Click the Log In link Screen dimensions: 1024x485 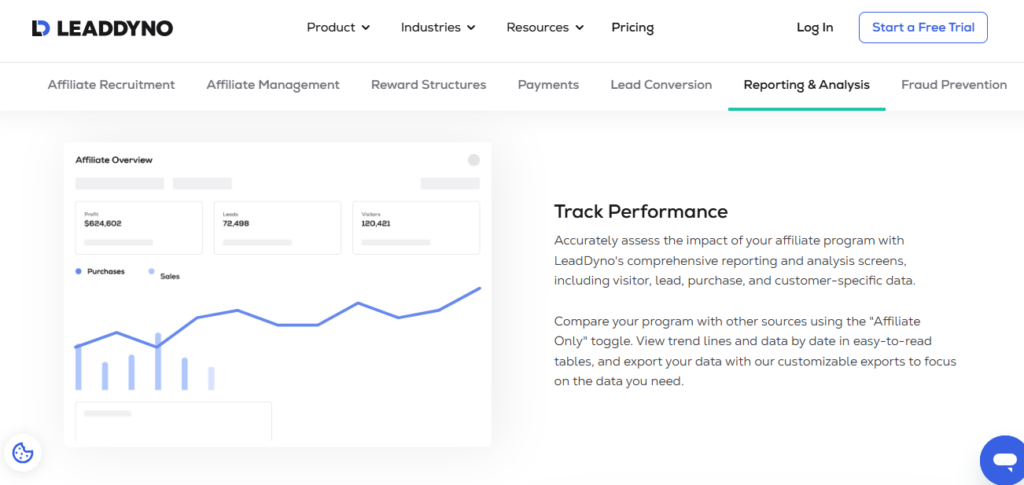tap(814, 28)
